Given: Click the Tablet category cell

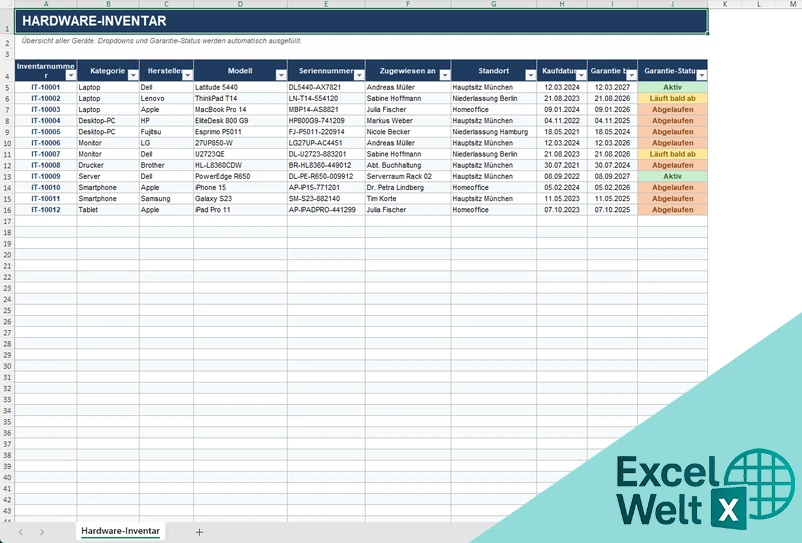Looking at the screenshot, I should 108,210.
